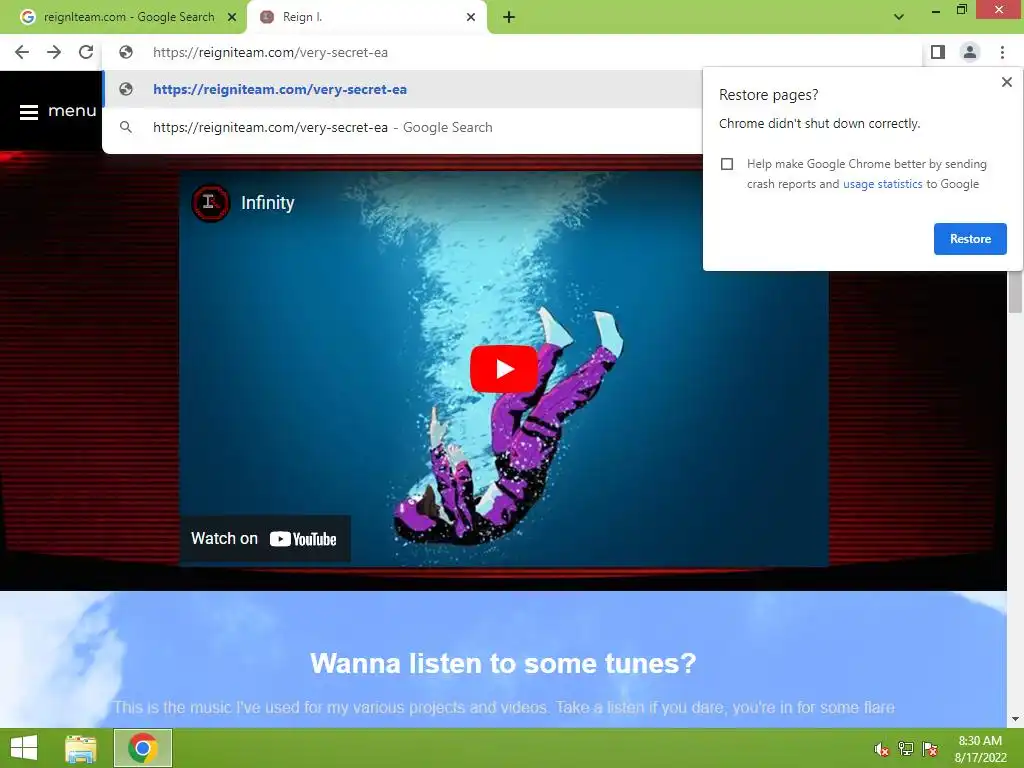
Task: Click Watch on YouTube
Action: coord(264,539)
